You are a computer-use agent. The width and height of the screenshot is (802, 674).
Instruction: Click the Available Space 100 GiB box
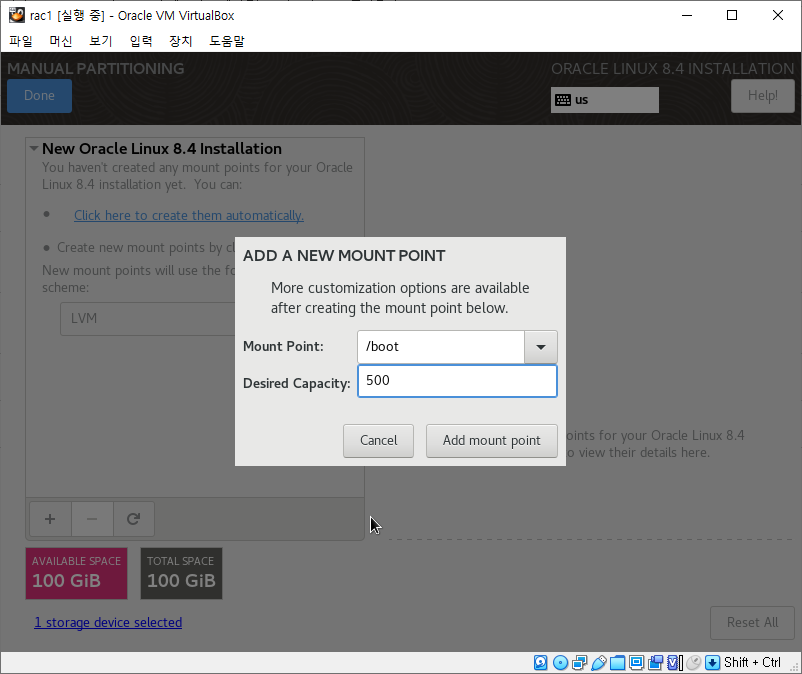click(77, 573)
